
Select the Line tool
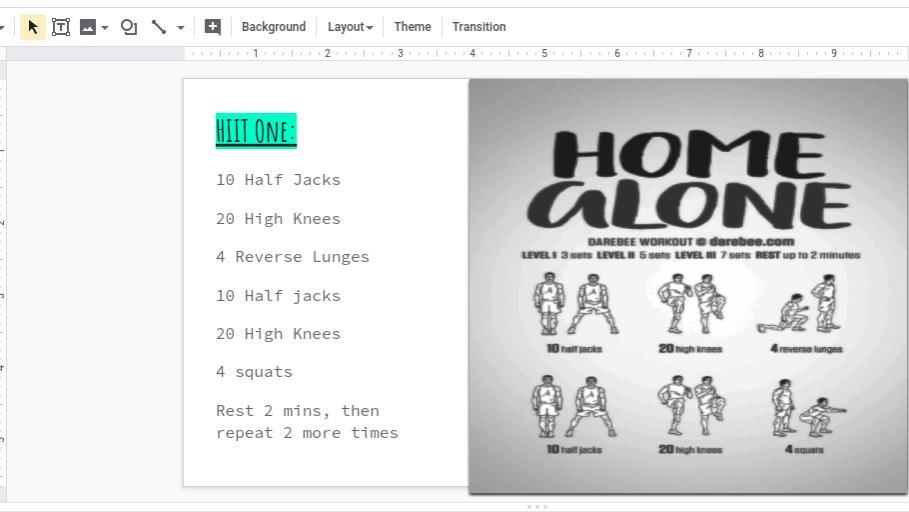click(159, 27)
